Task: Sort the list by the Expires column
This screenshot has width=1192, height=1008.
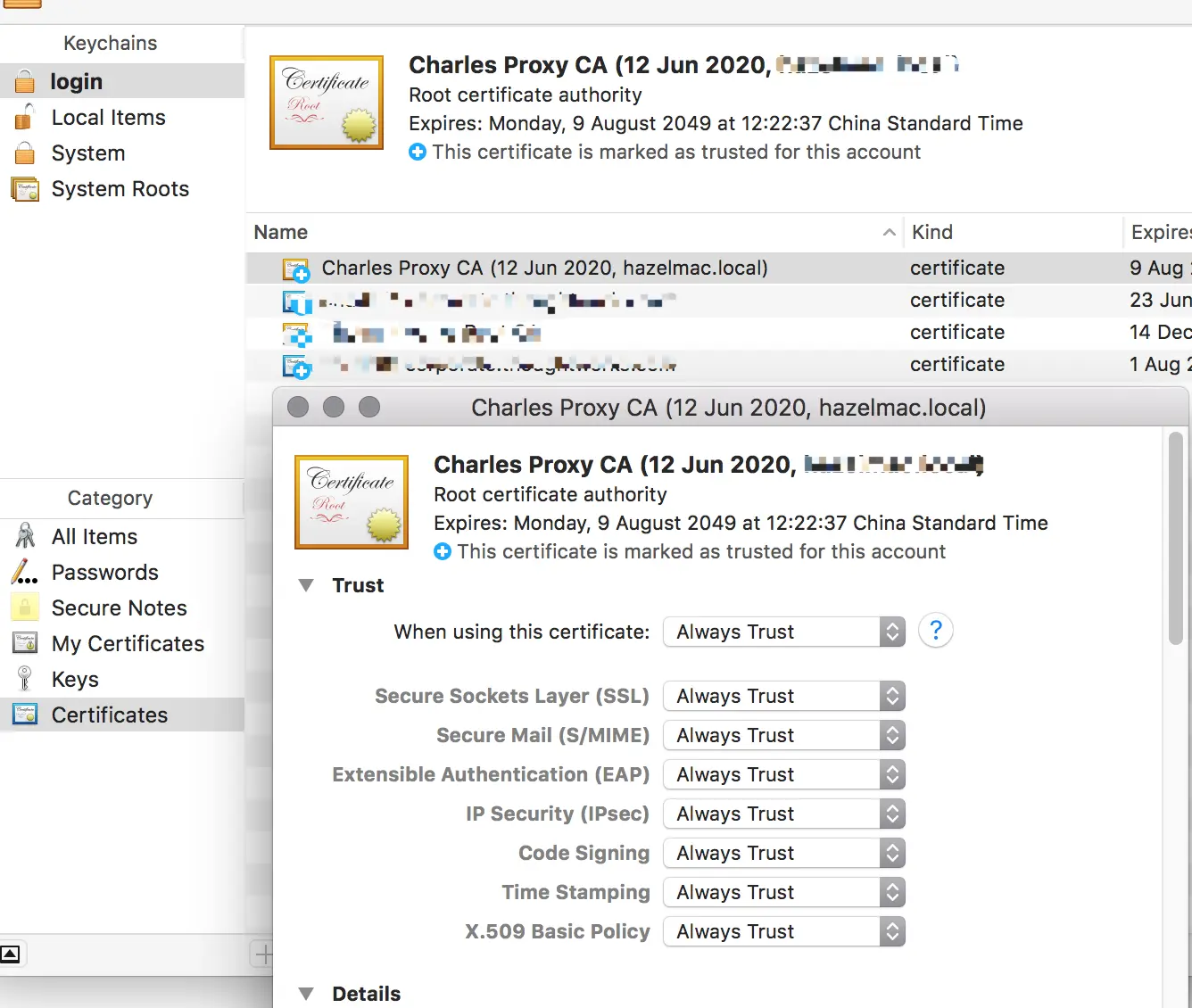Action: tap(1158, 232)
